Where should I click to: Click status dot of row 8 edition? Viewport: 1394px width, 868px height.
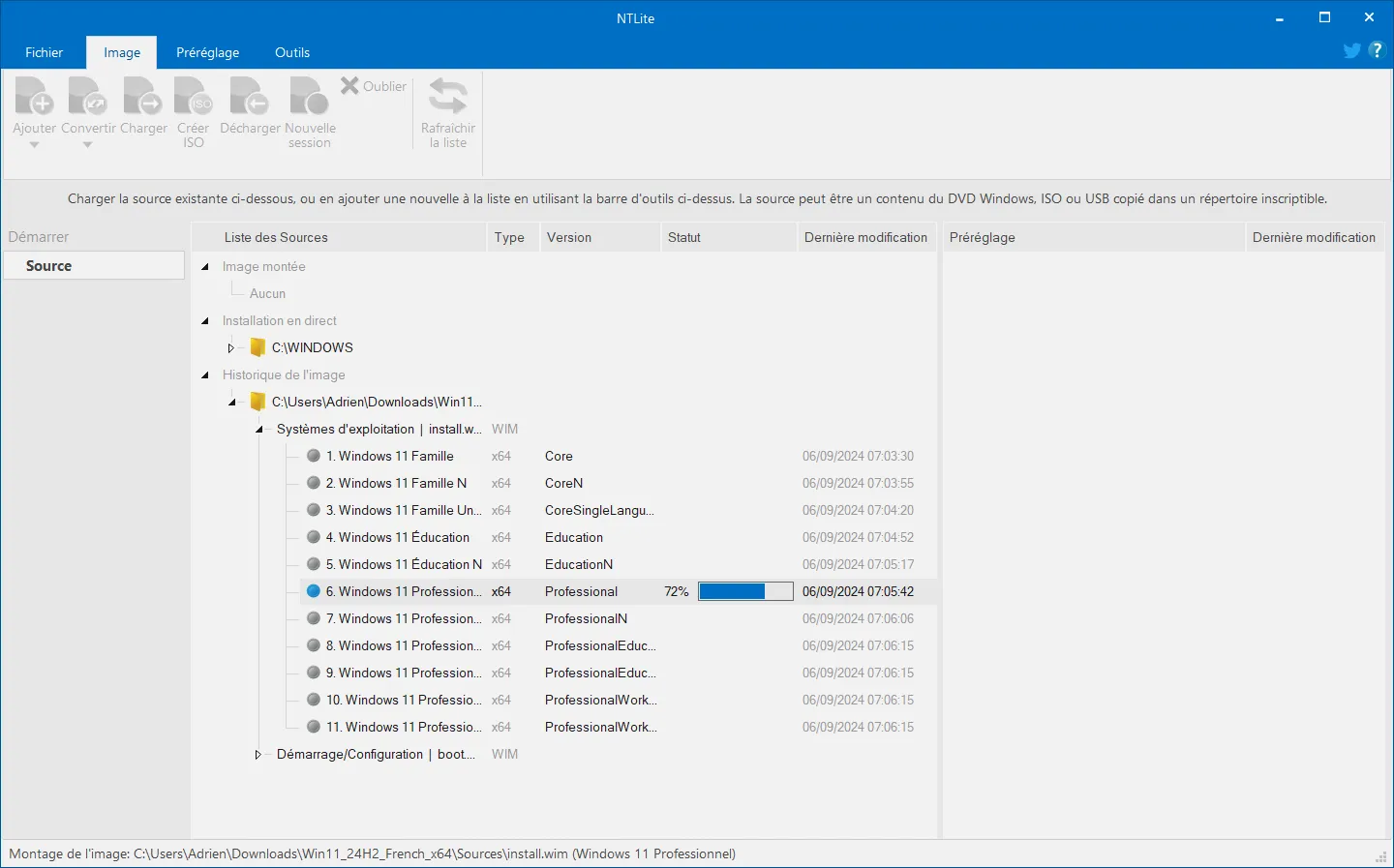tap(314, 645)
